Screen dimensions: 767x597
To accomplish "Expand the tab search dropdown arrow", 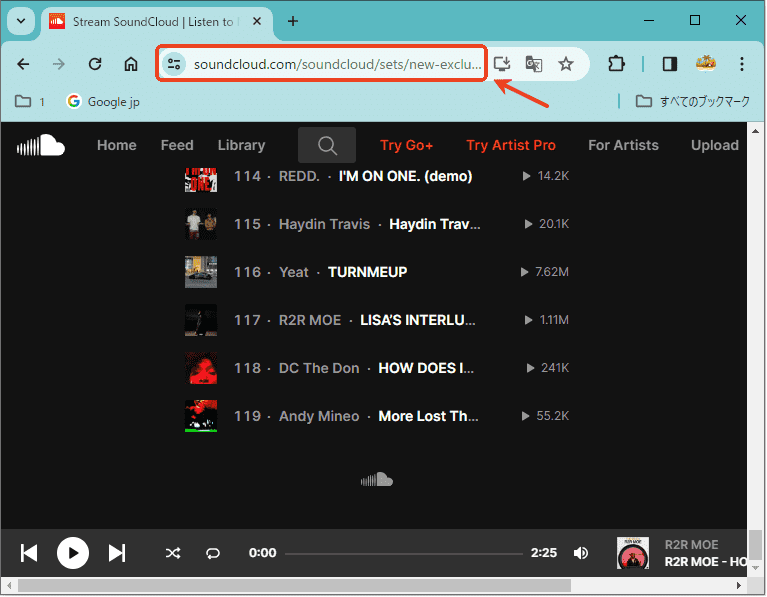I will click(21, 21).
